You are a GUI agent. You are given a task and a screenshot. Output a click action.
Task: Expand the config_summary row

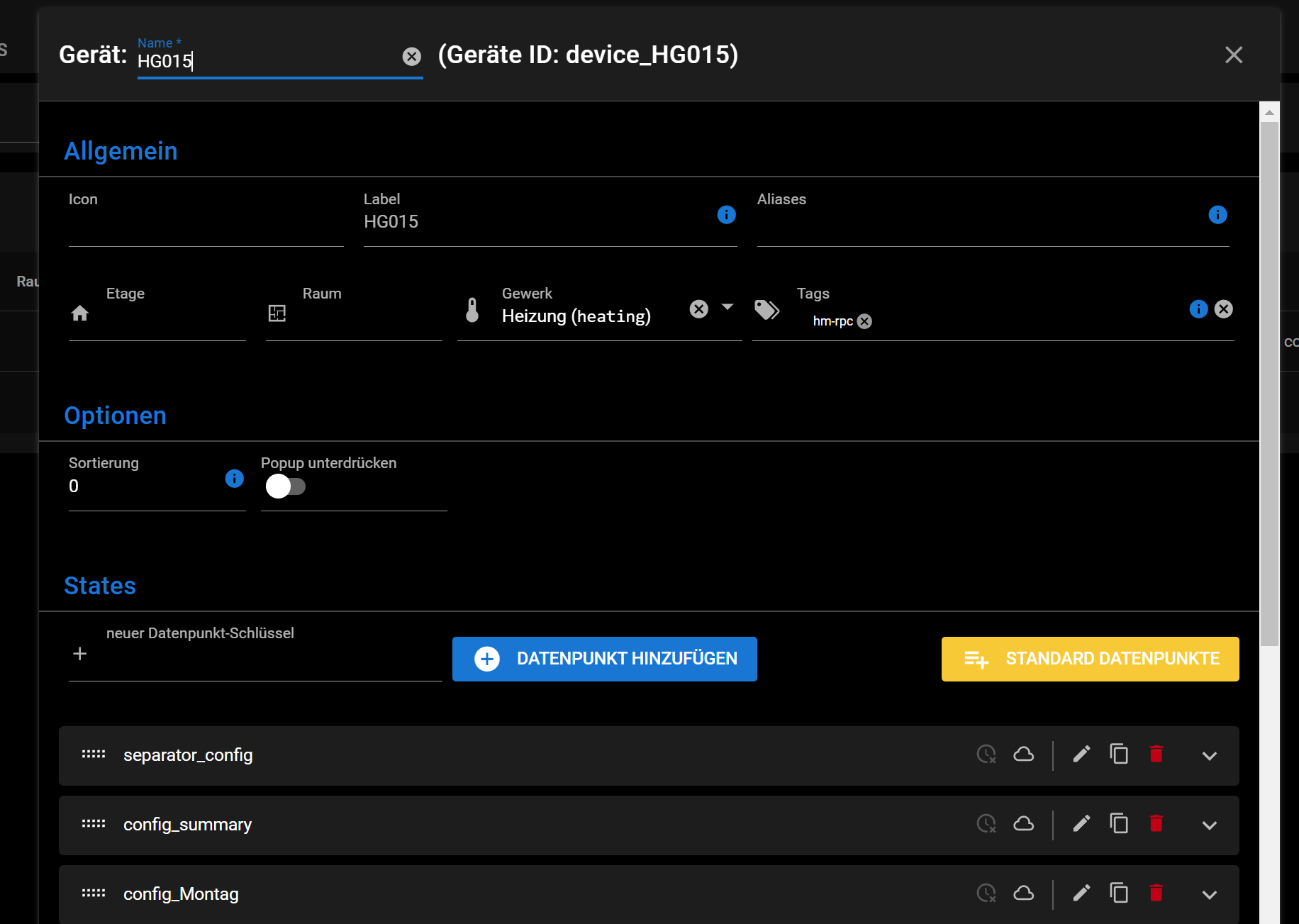1210,825
